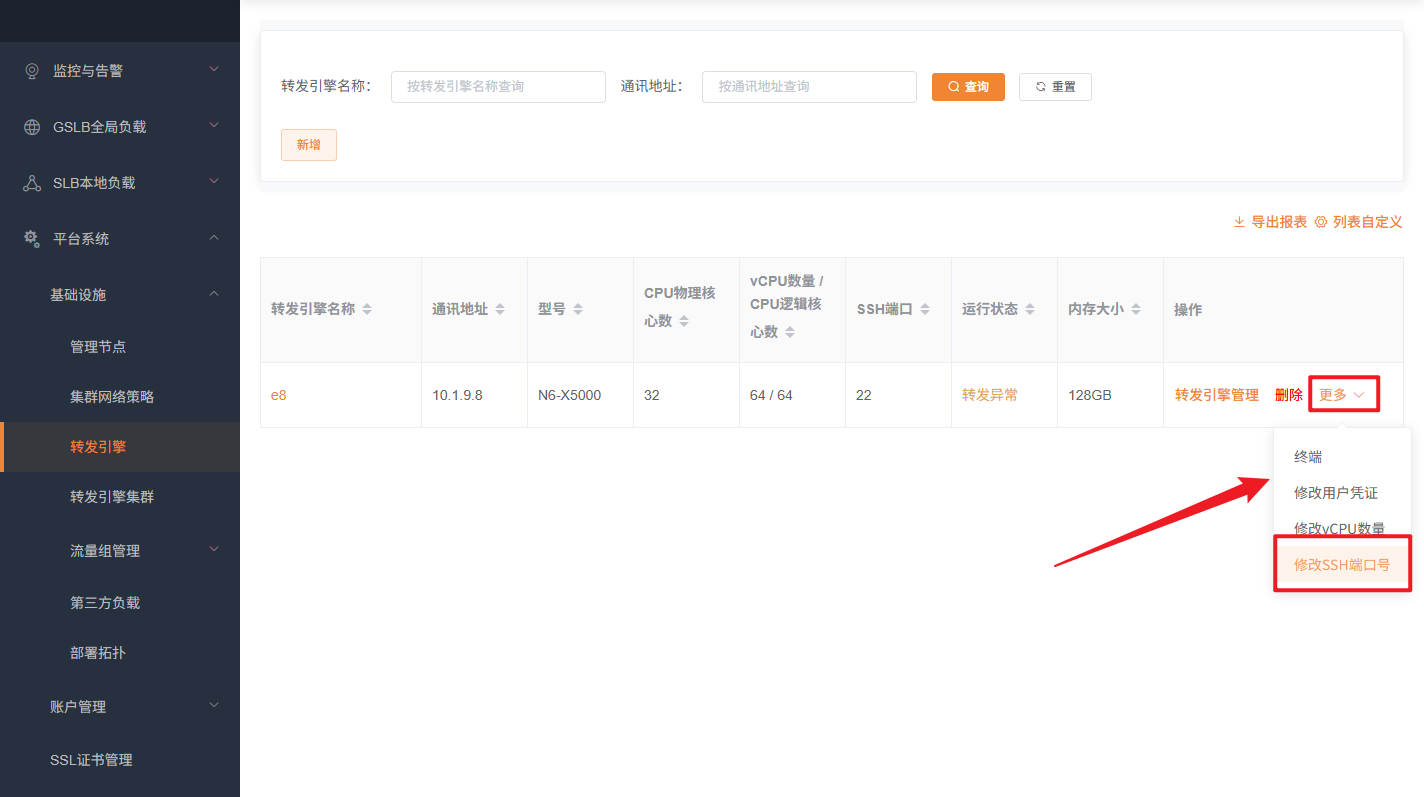Image resolution: width=1424 pixels, height=797 pixels.
Task: Click the GSLB全局负载 globe icon
Action: click(x=32, y=127)
